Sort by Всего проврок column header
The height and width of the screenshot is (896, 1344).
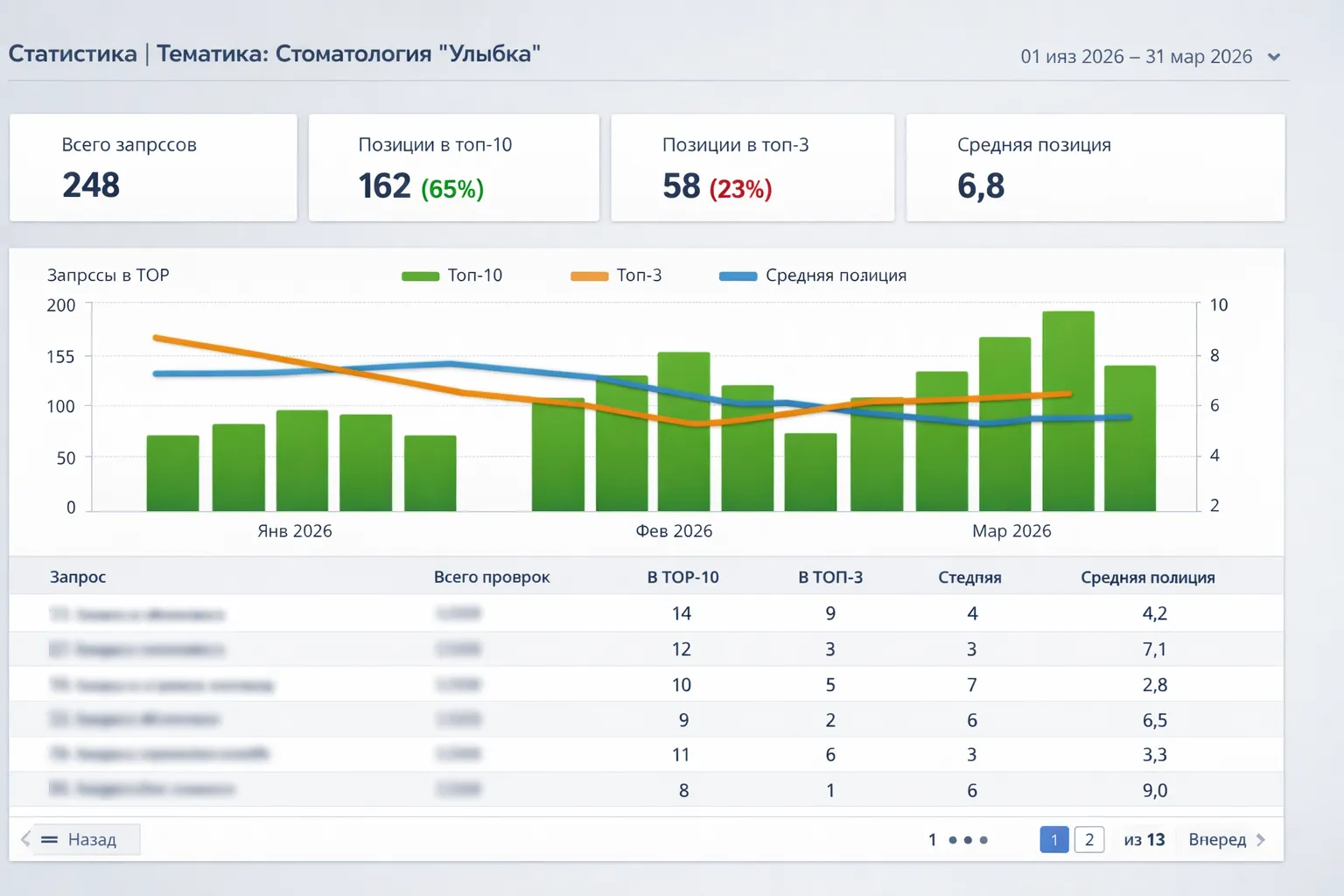[492, 577]
